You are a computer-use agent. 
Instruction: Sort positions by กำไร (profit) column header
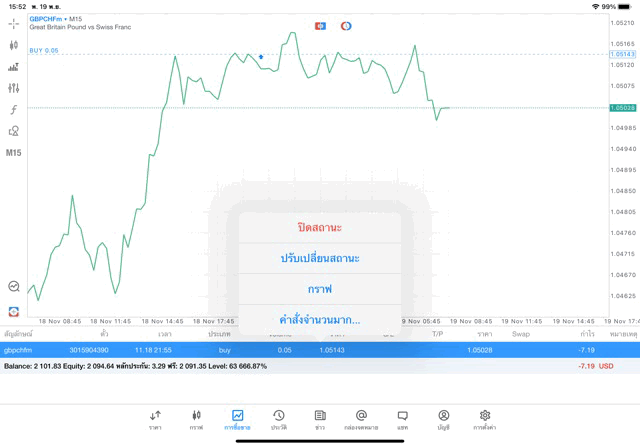[587, 334]
